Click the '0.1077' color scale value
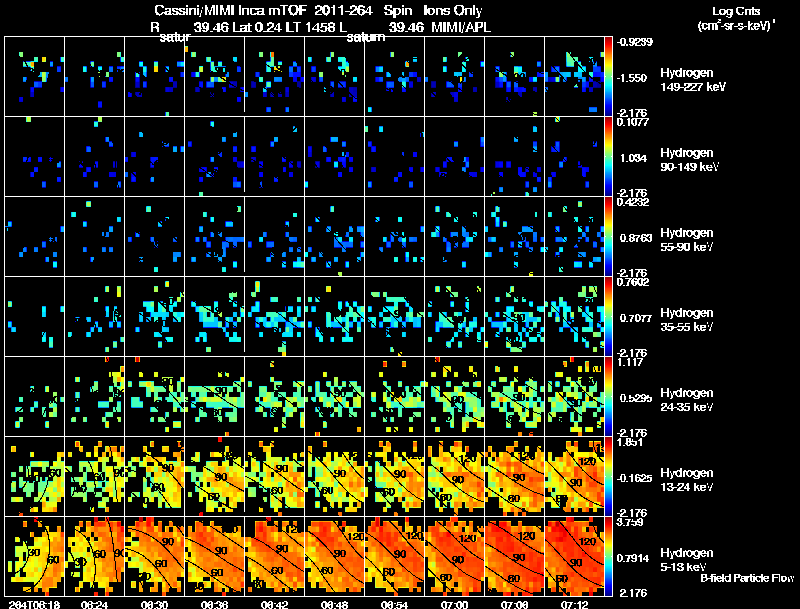This screenshot has height=609, width=800. tap(633, 122)
